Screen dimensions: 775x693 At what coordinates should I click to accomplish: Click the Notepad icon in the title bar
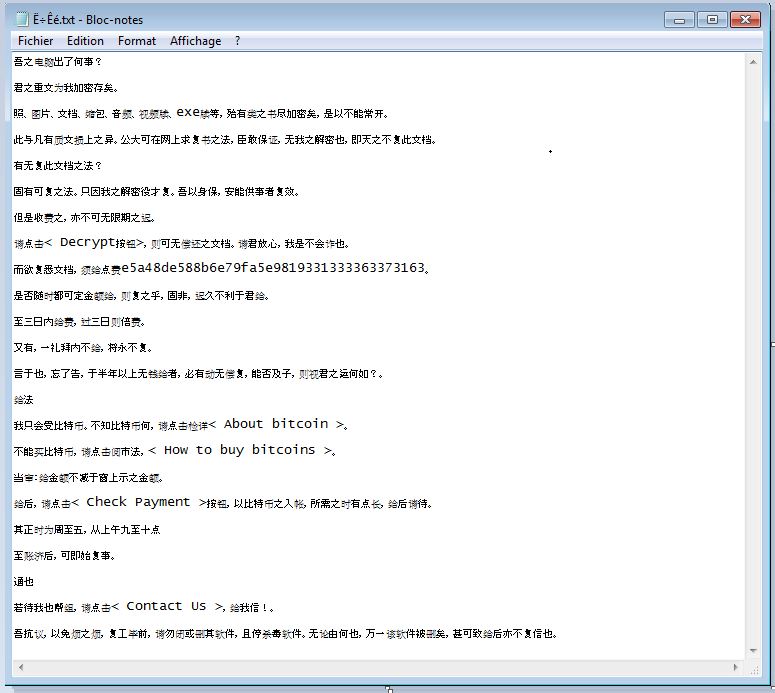pyautogui.click(x=22, y=19)
